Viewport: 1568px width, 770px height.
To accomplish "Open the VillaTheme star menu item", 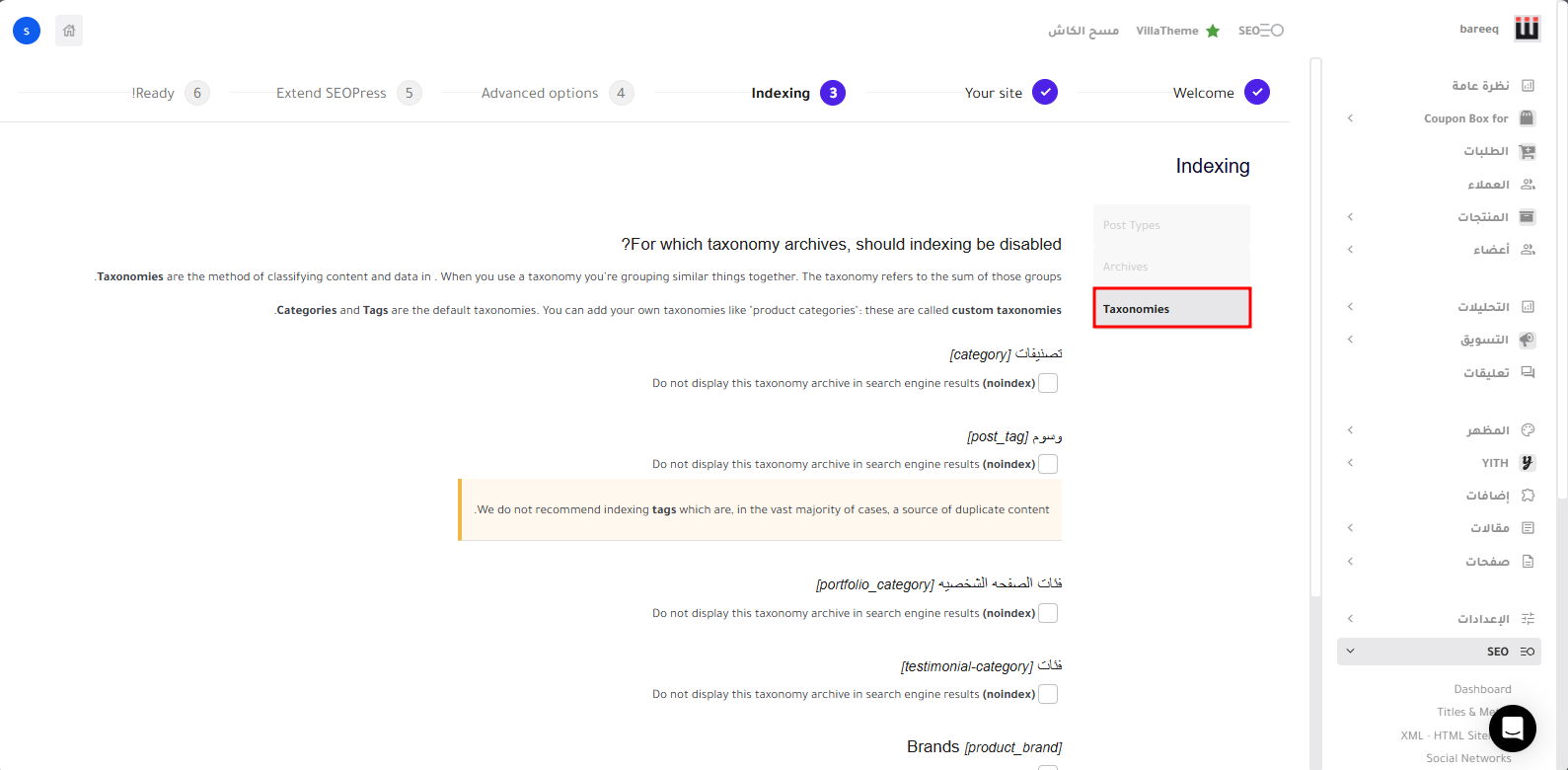I will (1177, 31).
